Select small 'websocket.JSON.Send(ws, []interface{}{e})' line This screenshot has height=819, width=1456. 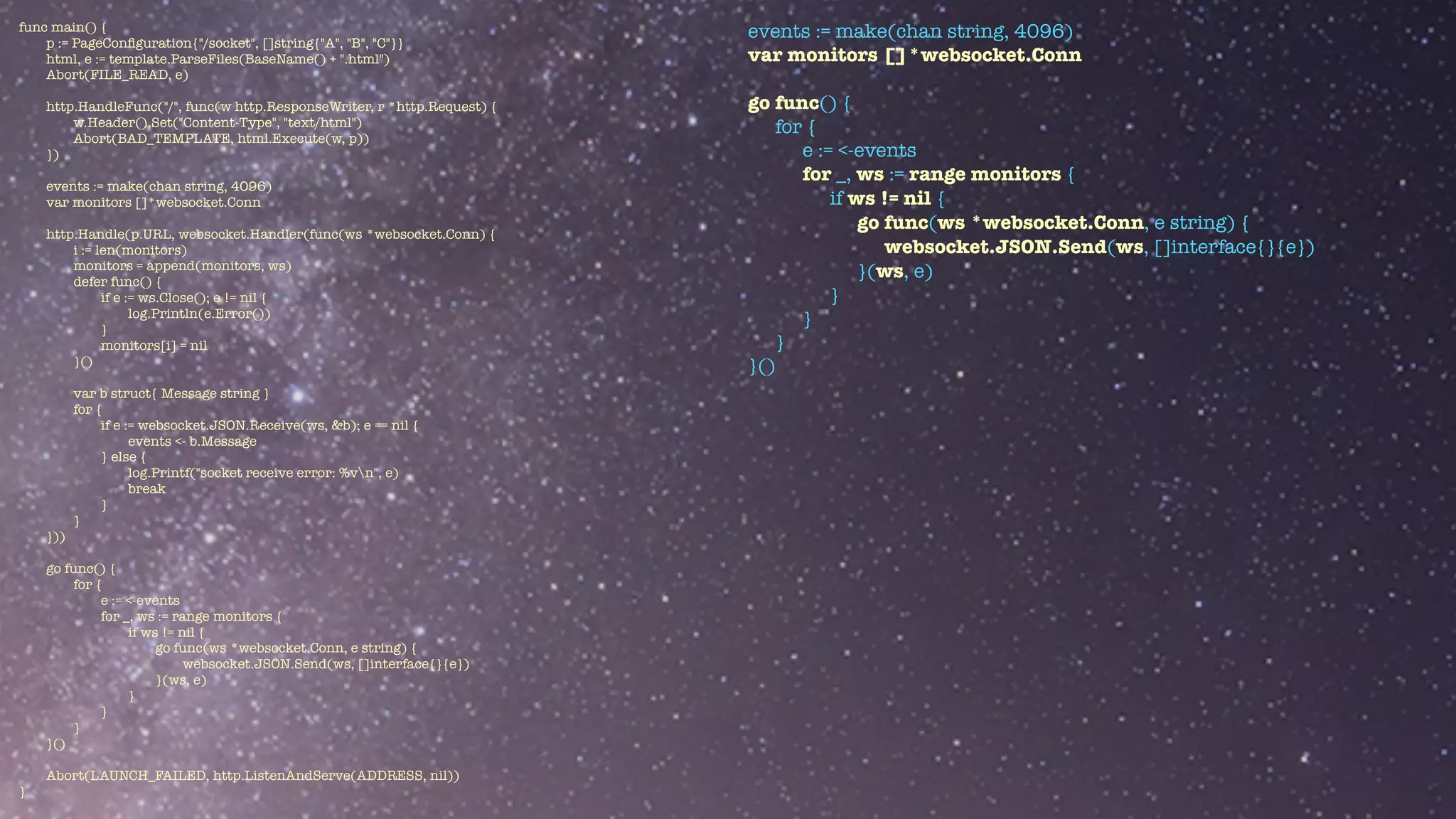coord(326,664)
